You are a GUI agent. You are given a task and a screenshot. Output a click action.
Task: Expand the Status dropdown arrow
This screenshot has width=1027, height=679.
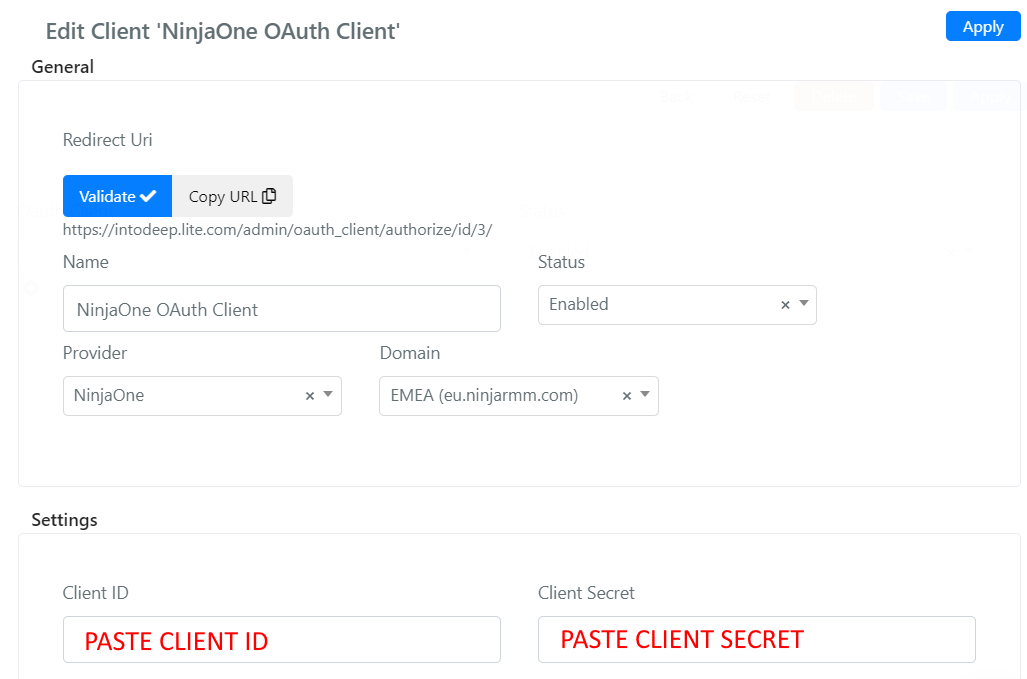[x=804, y=303]
